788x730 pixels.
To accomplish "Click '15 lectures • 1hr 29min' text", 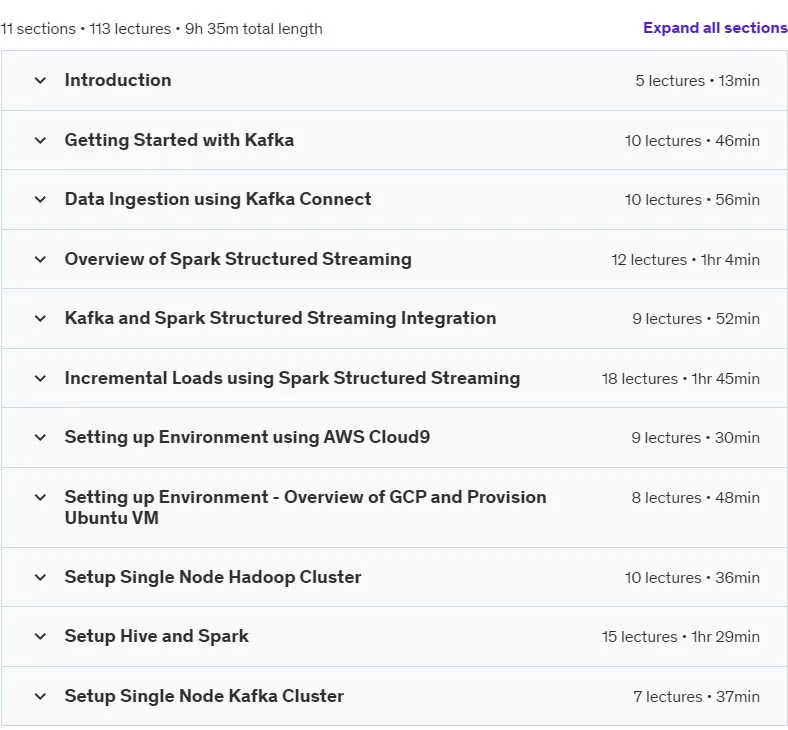I will (681, 637).
